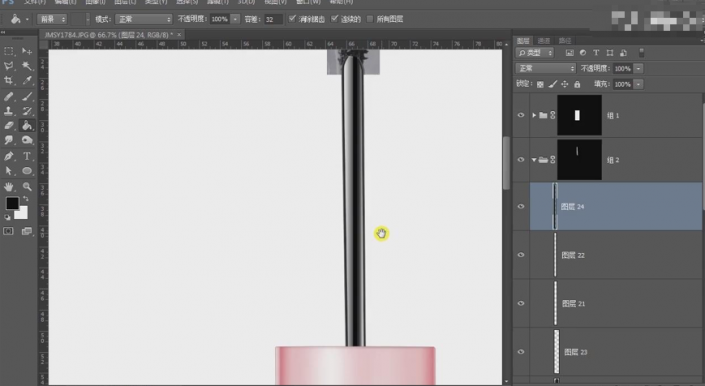
Task: Open the layer fill dropdown arrow
Action: pos(638,84)
